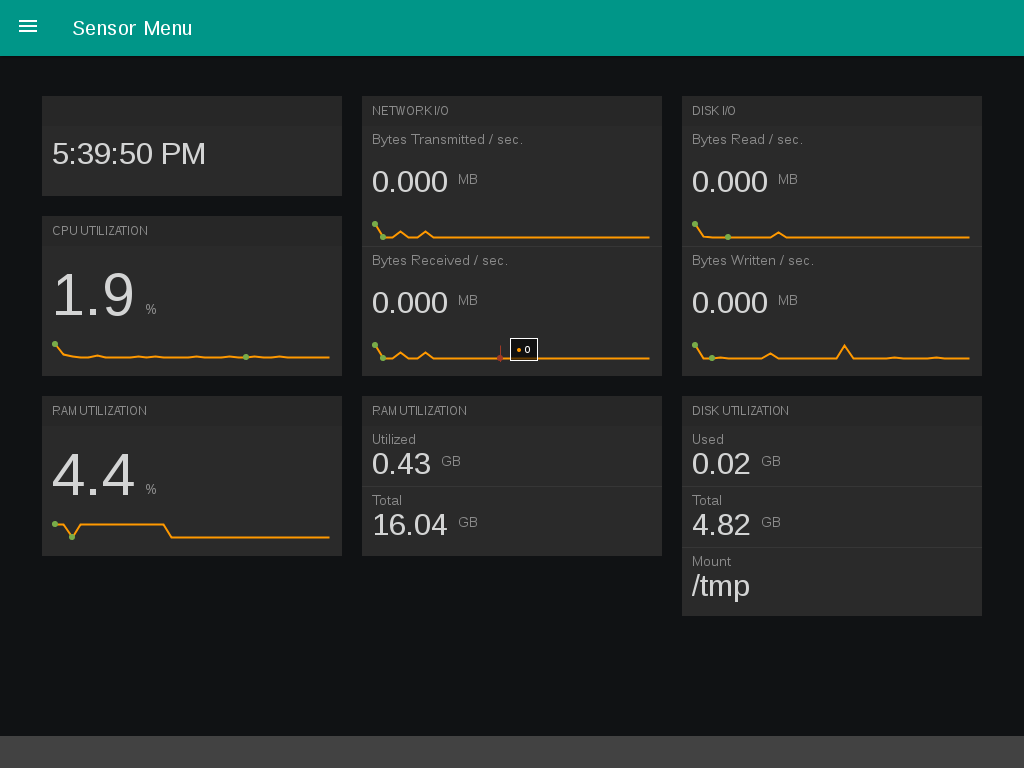
Task: Click the /tmp mount point label
Action: click(x=720, y=586)
